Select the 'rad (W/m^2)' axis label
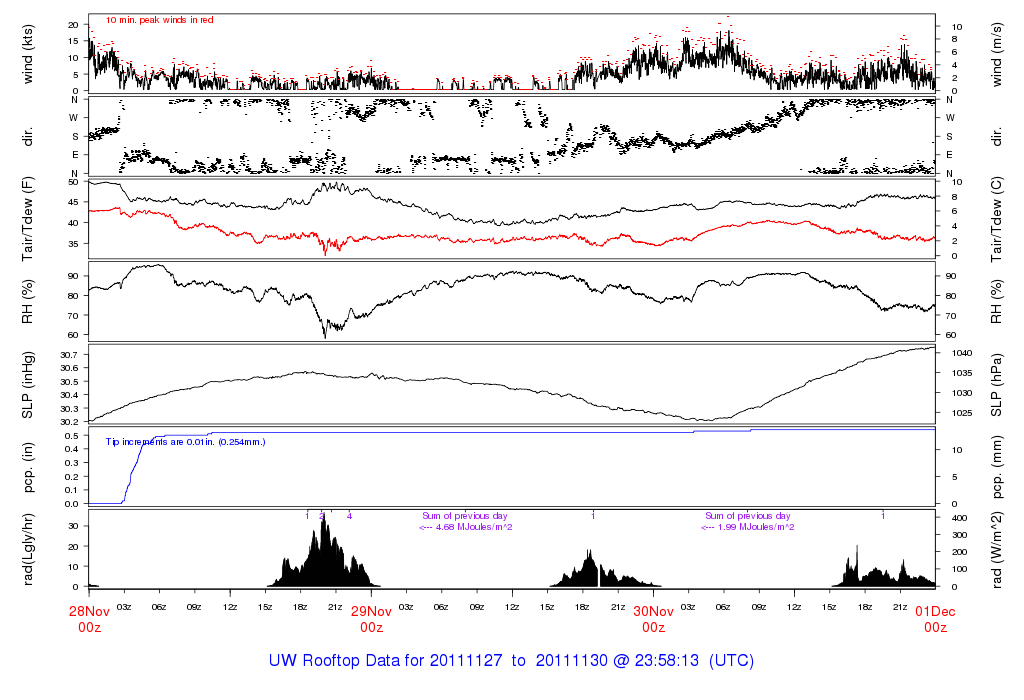This screenshot has width=1024, height=700. [997, 549]
